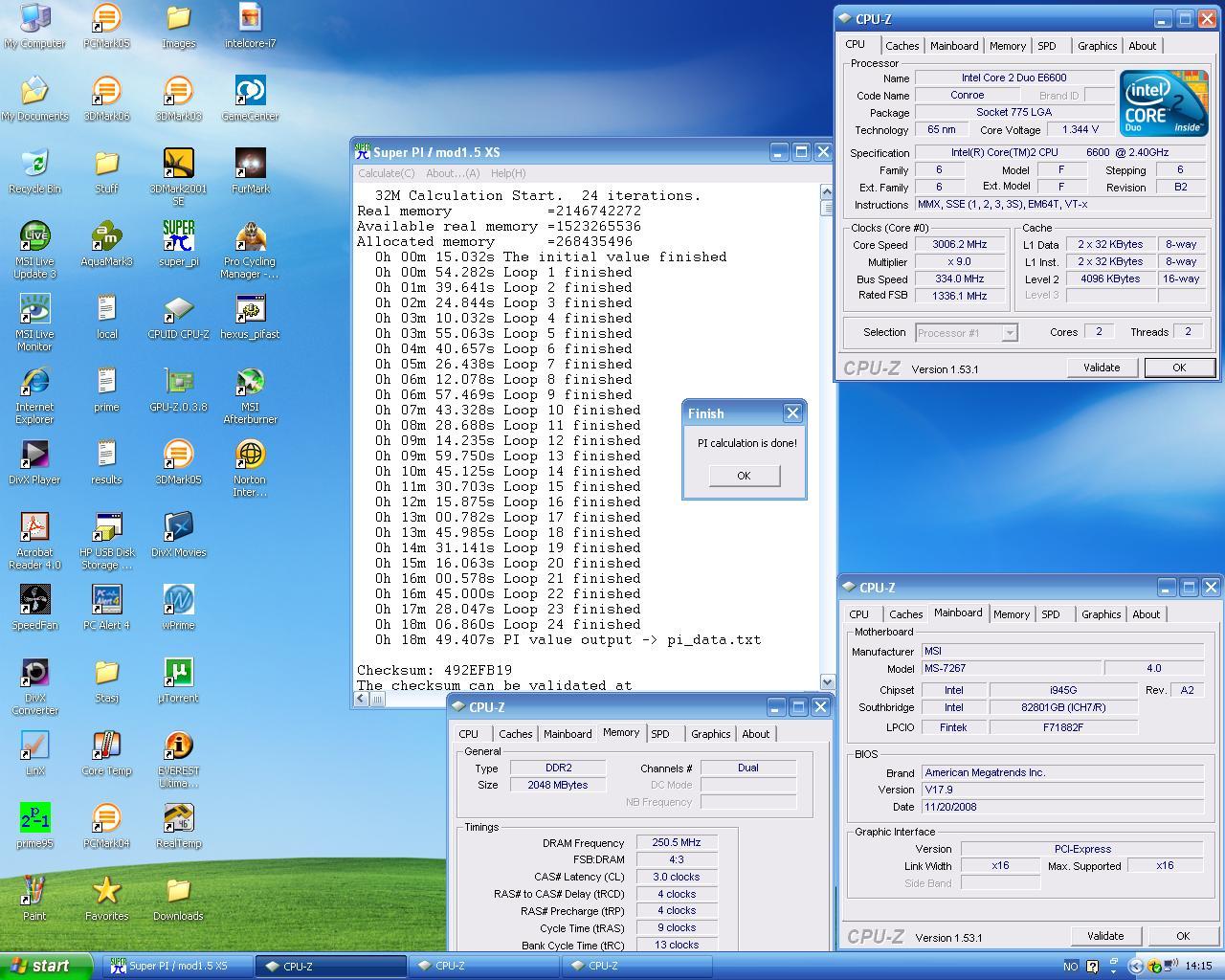Open Recycle Bin on desktop
Viewport: 1225px width, 980px height.
coord(34,171)
